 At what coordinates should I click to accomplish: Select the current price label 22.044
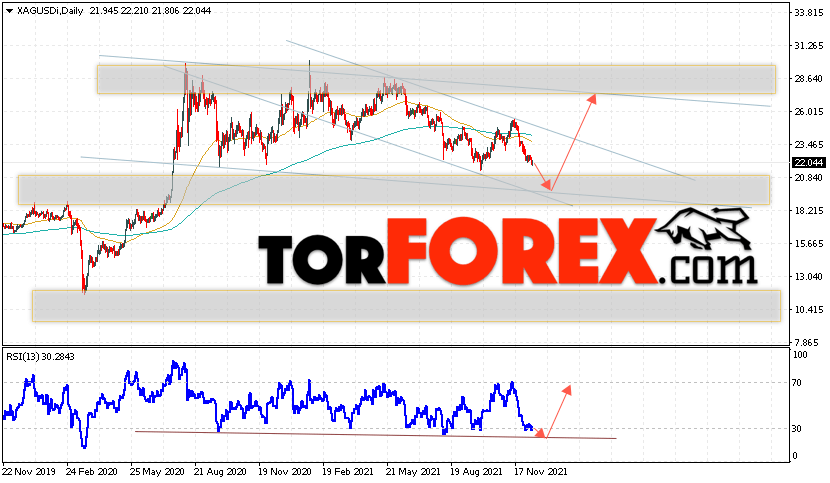[x=808, y=163]
